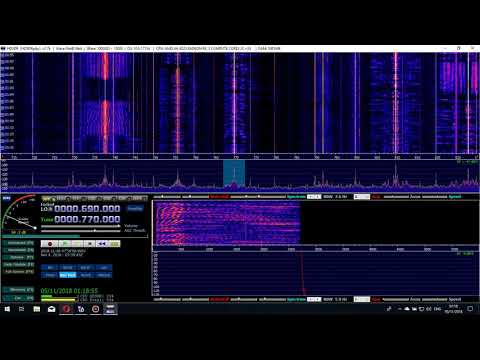Open the Opera browser from the taskbar

click(66, 309)
